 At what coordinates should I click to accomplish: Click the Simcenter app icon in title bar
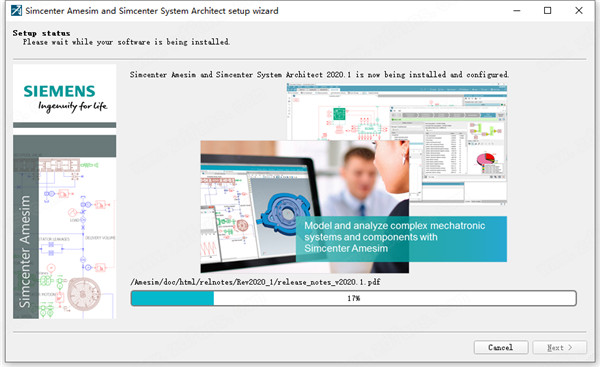tap(16, 10)
